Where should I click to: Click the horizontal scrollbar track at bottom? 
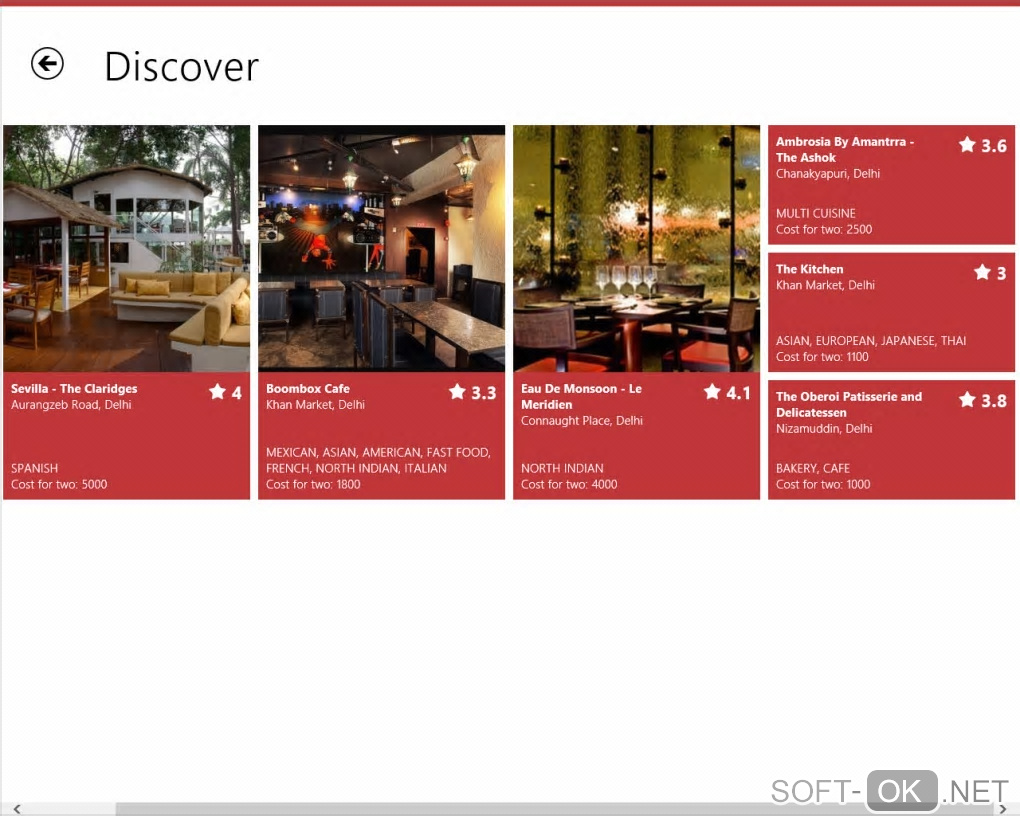[x=510, y=809]
